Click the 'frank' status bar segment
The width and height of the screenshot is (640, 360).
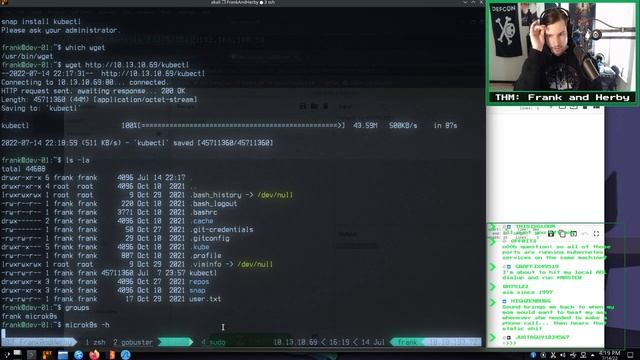[x=407, y=342]
